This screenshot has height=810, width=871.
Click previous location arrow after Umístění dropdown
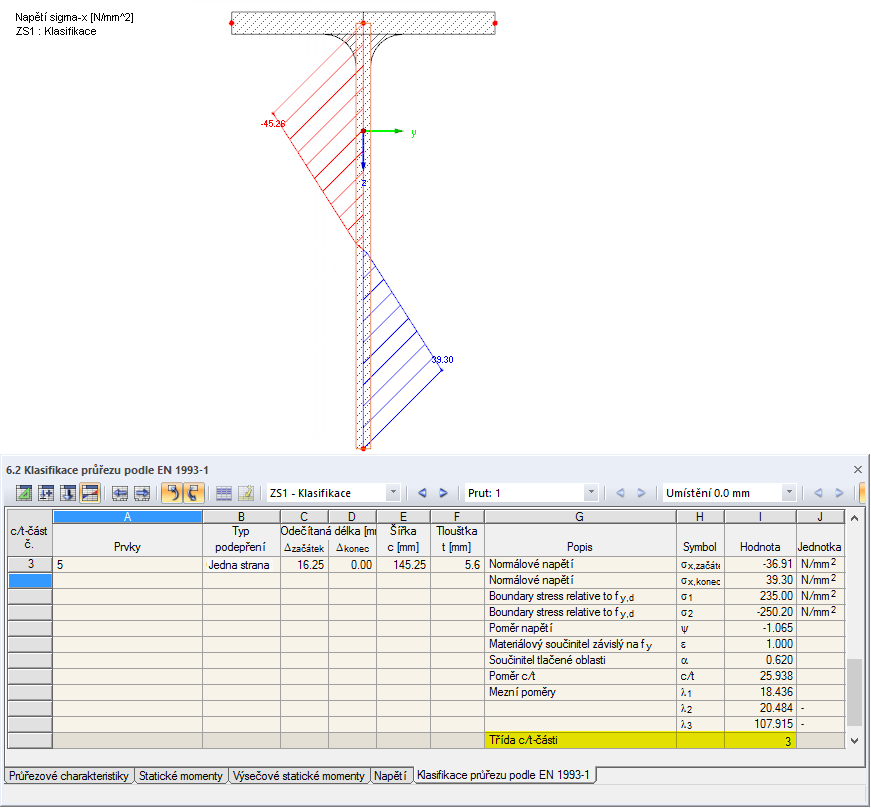coord(818,493)
